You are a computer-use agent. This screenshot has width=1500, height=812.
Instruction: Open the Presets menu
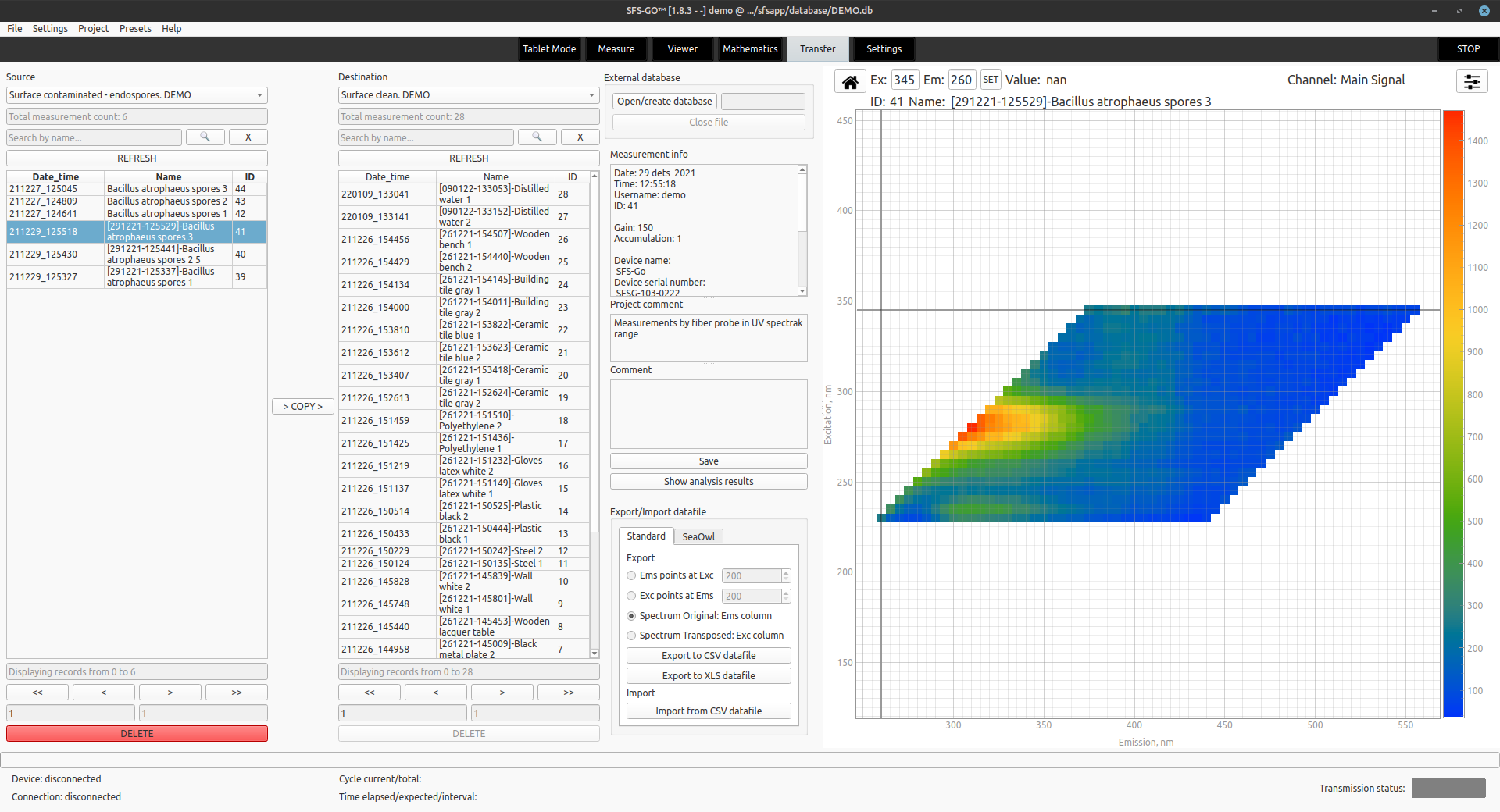[135, 28]
